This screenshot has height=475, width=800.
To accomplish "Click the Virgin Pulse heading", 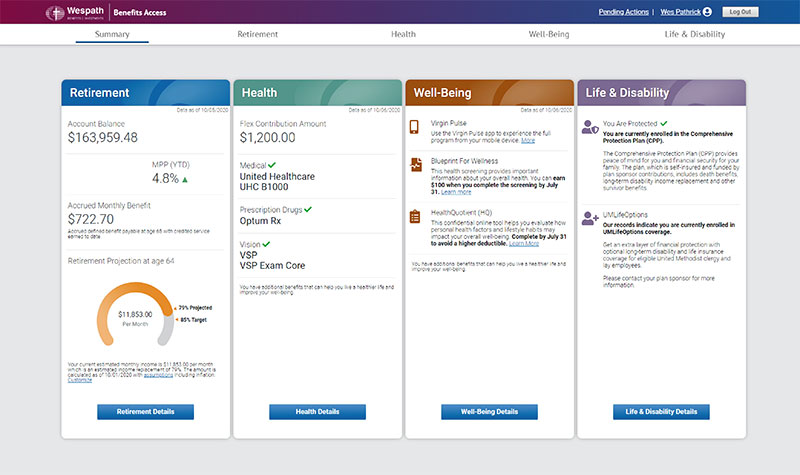I will (448, 123).
